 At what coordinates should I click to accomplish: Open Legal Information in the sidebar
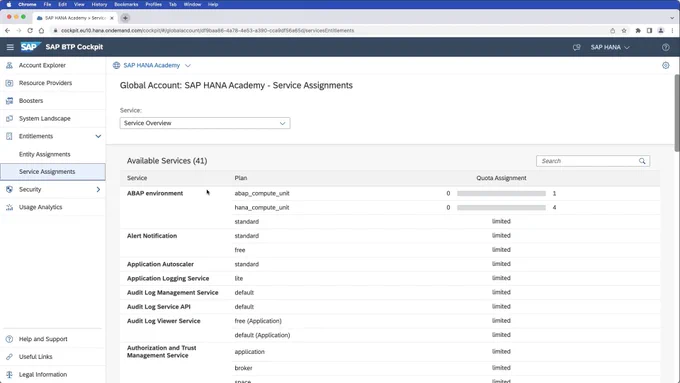(x=43, y=374)
